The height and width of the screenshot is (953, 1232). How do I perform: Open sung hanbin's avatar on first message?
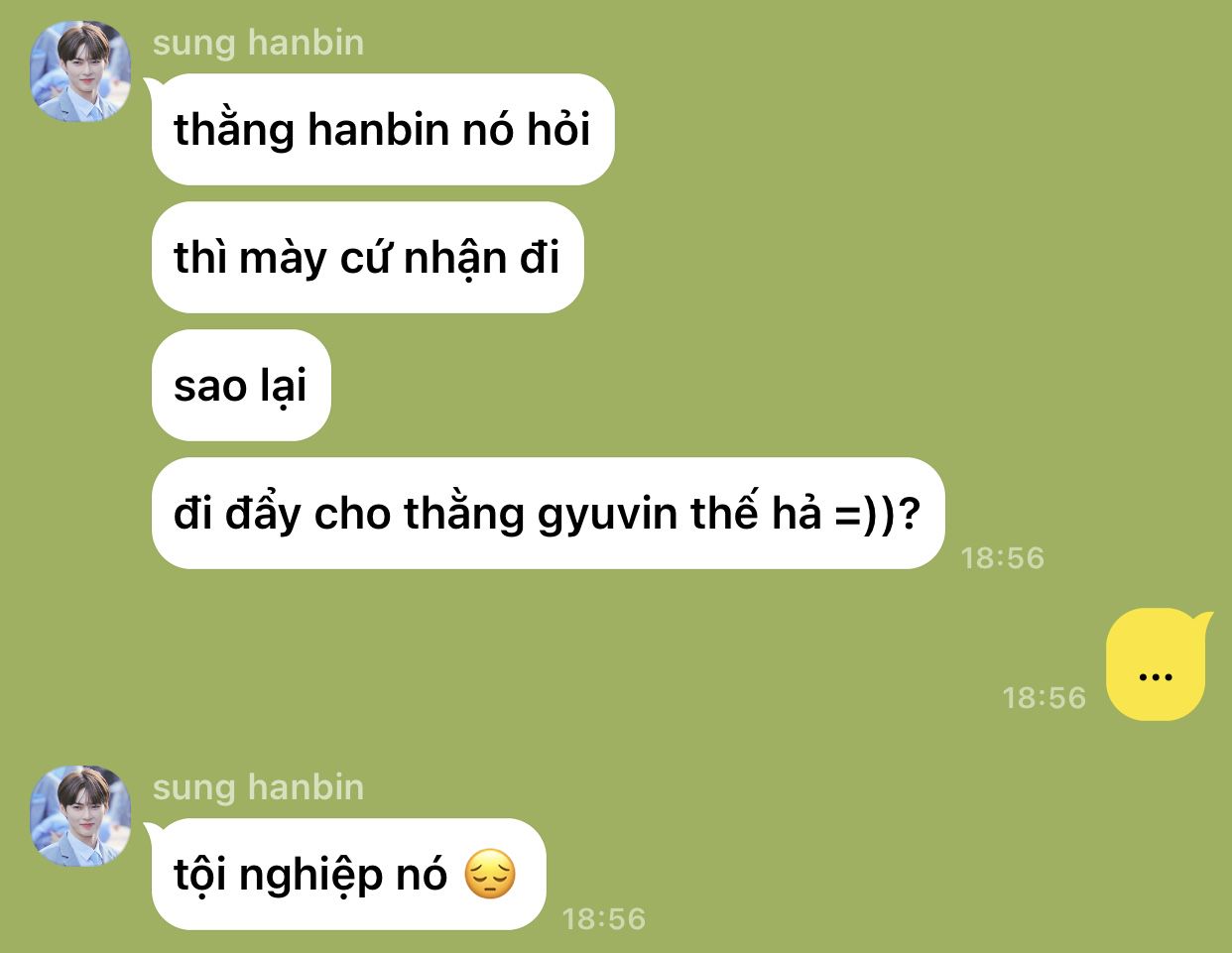tap(80, 71)
